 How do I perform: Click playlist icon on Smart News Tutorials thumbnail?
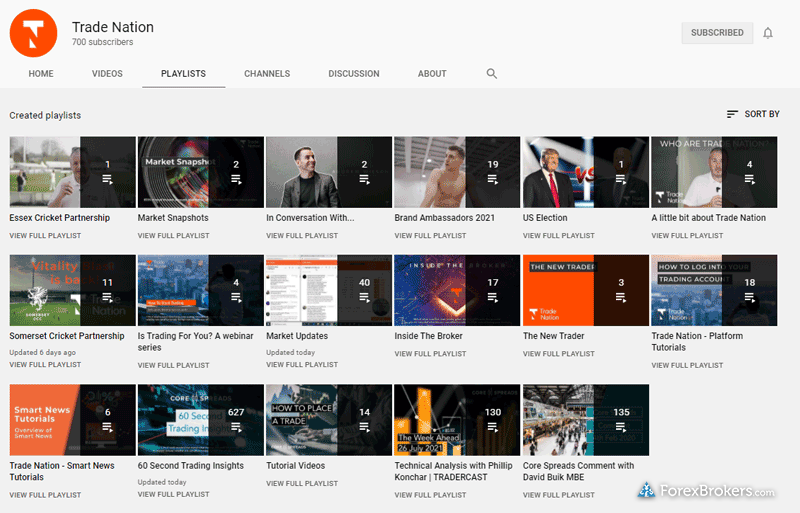(x=107, y=427)
